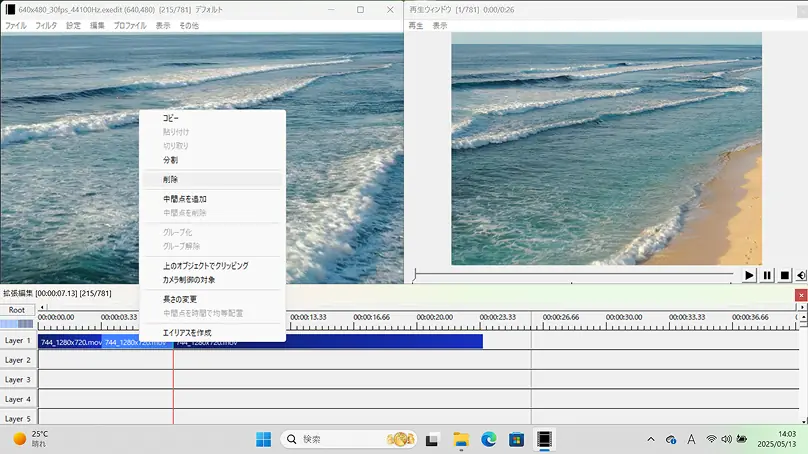Click the timeline zoom scale bar under Root
Image resolution: width=808 pixels, height=454 pixels.
[x=17, y=324]
